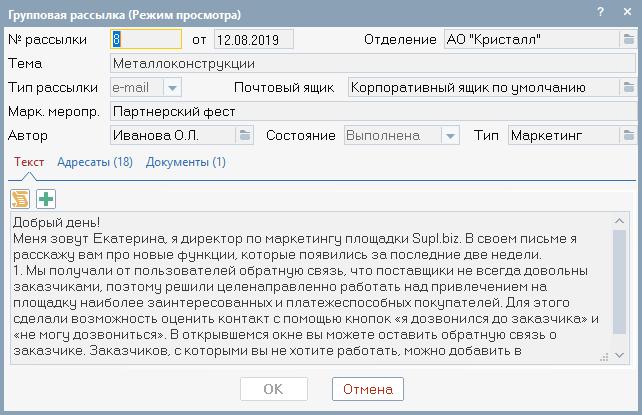Open folder picker beside Автор field
642x415 pixels.
coord(245,135)
